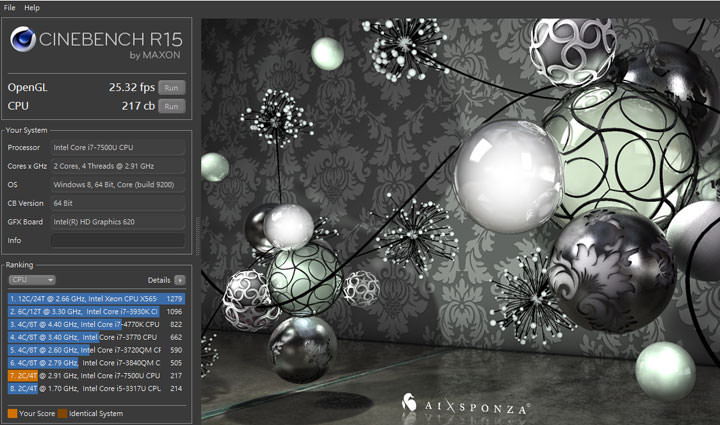
Task: Expand ranking Details with plus button
Action: [180, 281]
